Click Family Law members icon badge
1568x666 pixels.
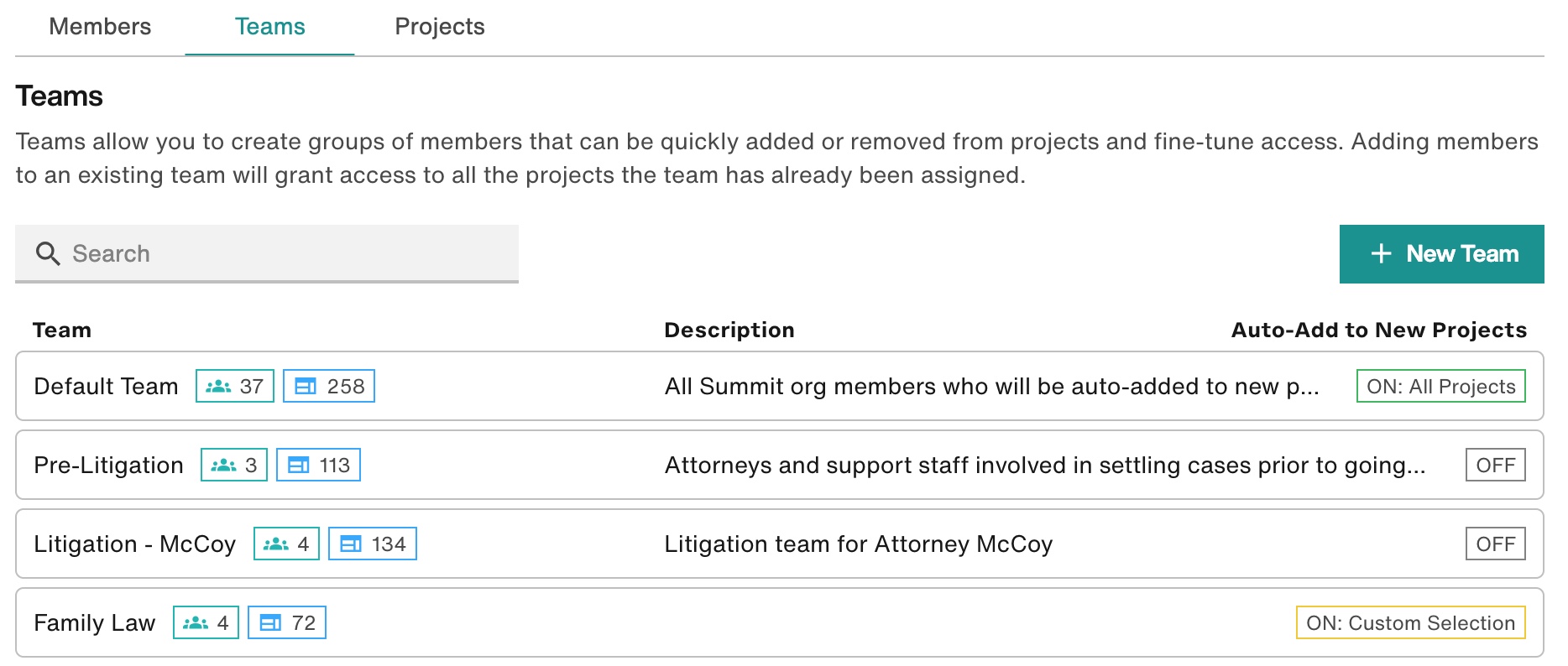coord(206,622)
